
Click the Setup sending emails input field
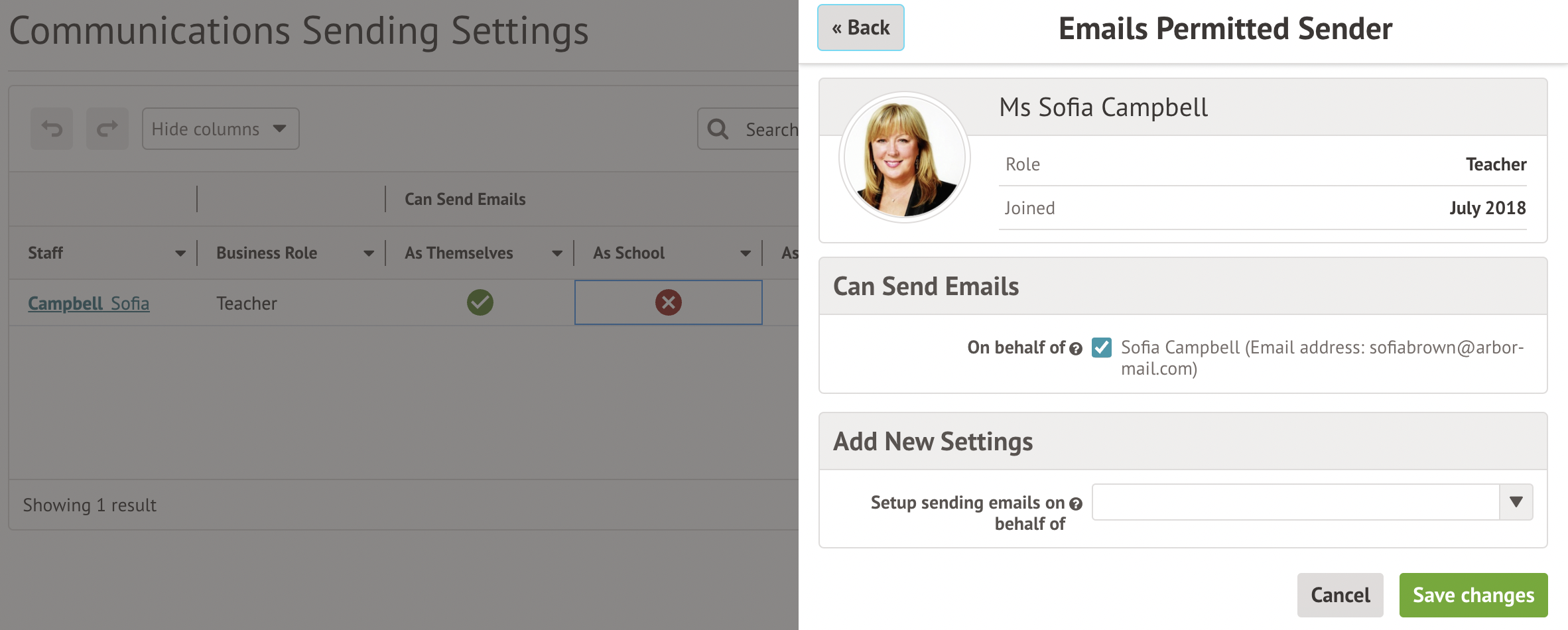[1295, 502]
